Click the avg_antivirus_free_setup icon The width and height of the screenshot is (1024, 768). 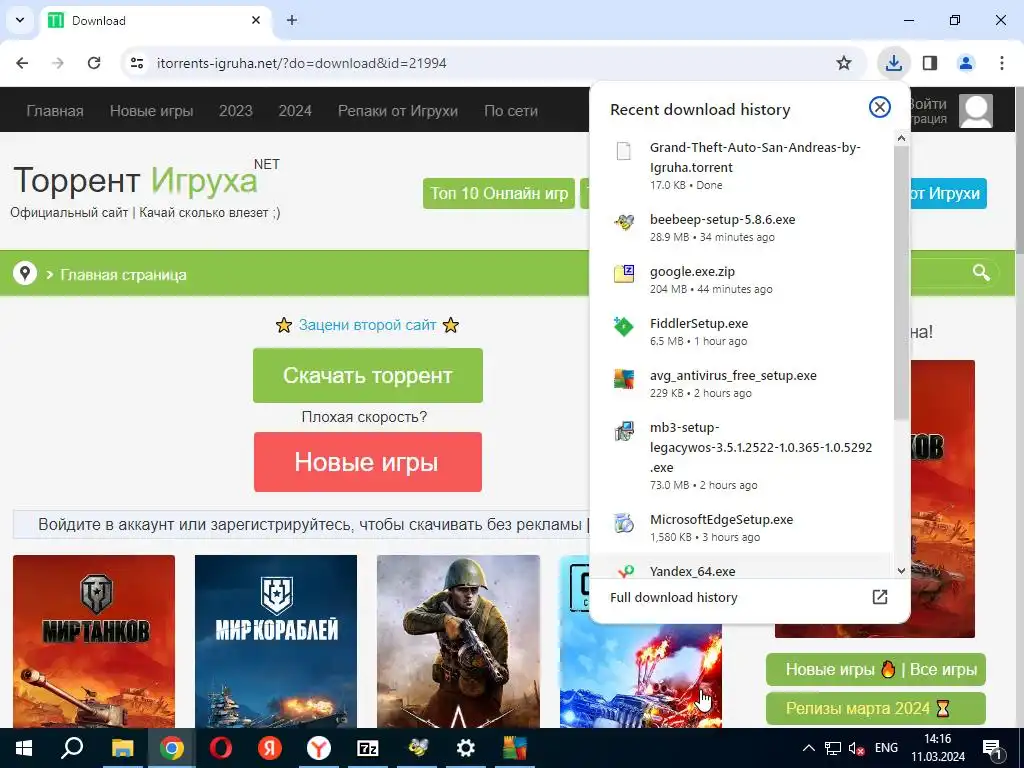pos(624,378)
